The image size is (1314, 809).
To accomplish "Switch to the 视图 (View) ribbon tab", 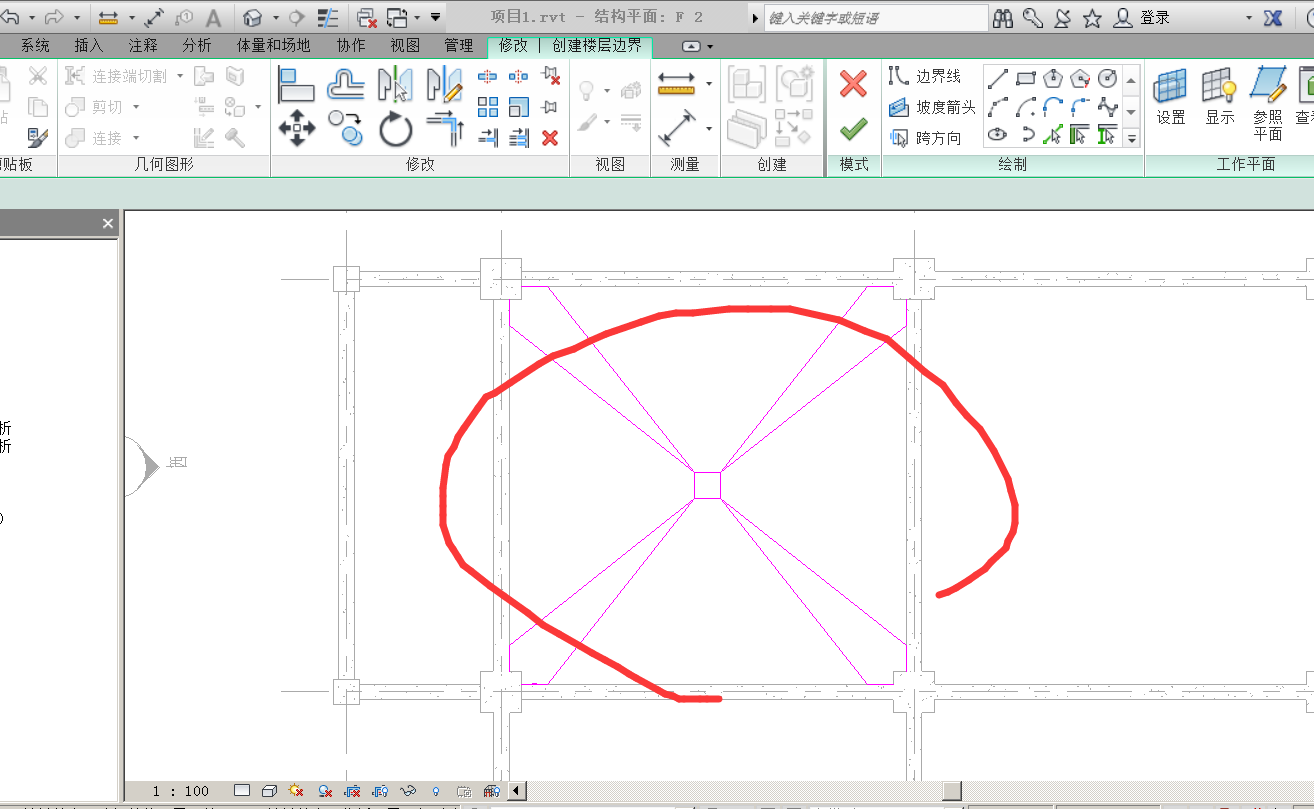I will click(405, 46).
